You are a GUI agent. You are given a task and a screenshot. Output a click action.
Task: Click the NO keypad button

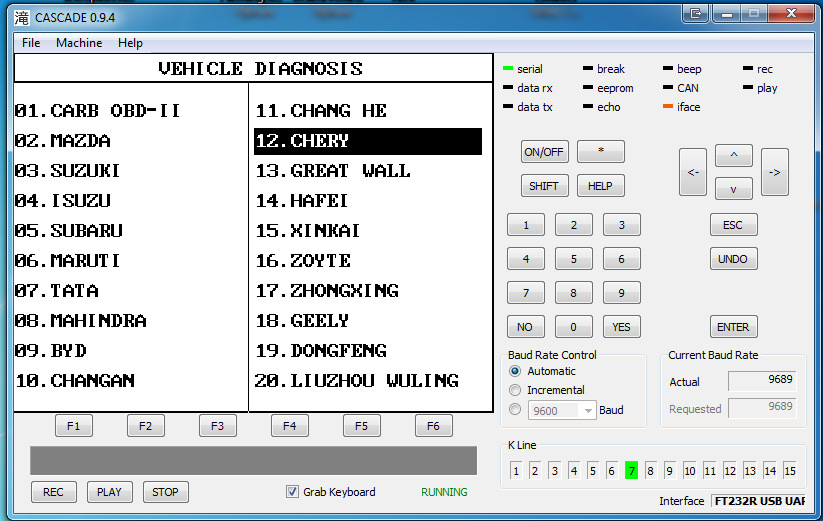(x=526, y=327)
